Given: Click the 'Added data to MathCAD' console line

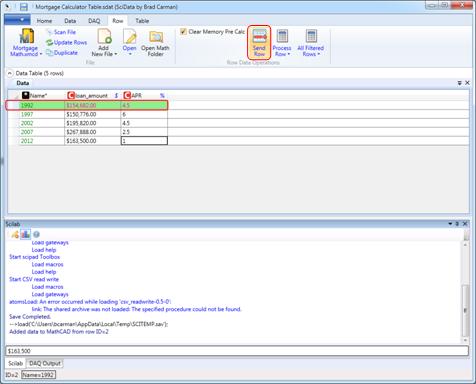Looking at the screenshot, I should click(x=59, y=332).
